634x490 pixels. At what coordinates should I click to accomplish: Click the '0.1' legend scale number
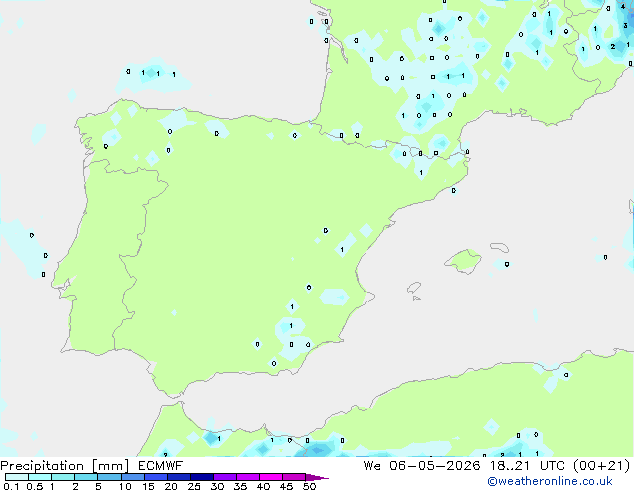(11, 486)
